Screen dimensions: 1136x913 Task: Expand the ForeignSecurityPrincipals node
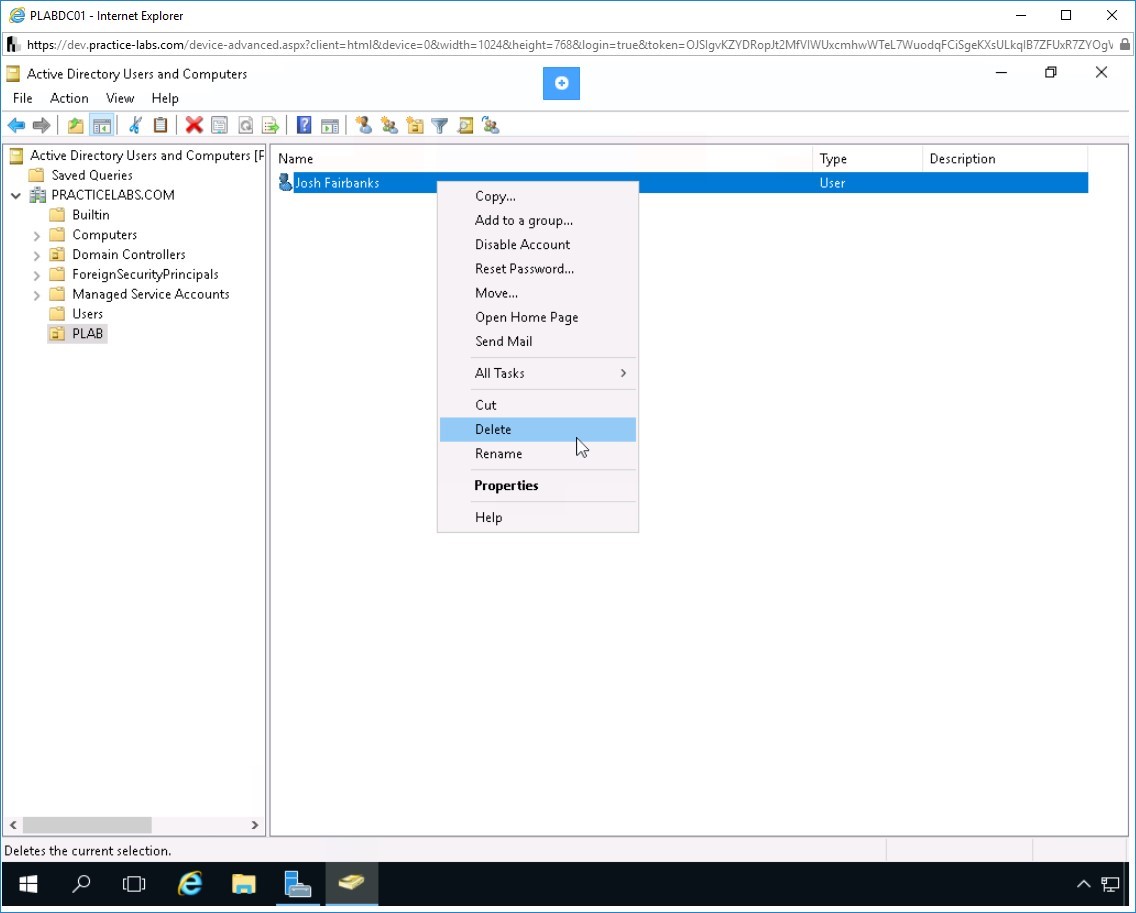click(36, 275)
